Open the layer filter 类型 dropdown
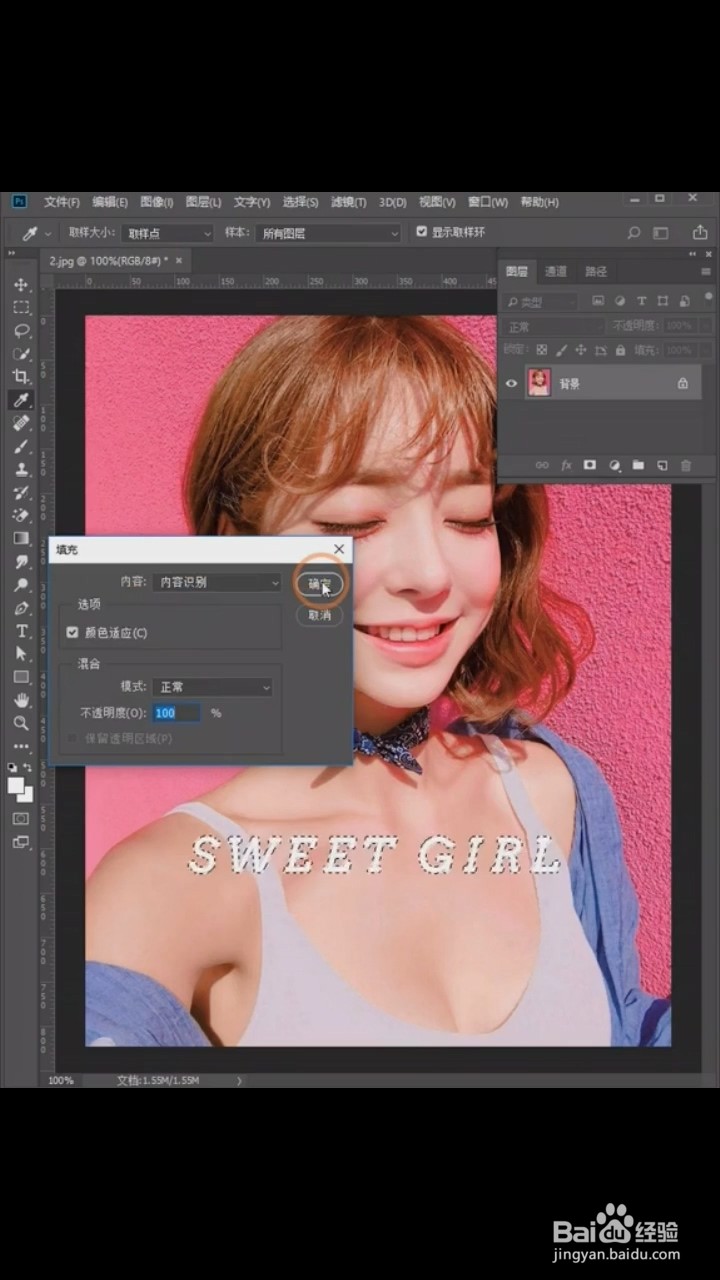This screenshot has height=1280, width=720. [x=541, y=301]
